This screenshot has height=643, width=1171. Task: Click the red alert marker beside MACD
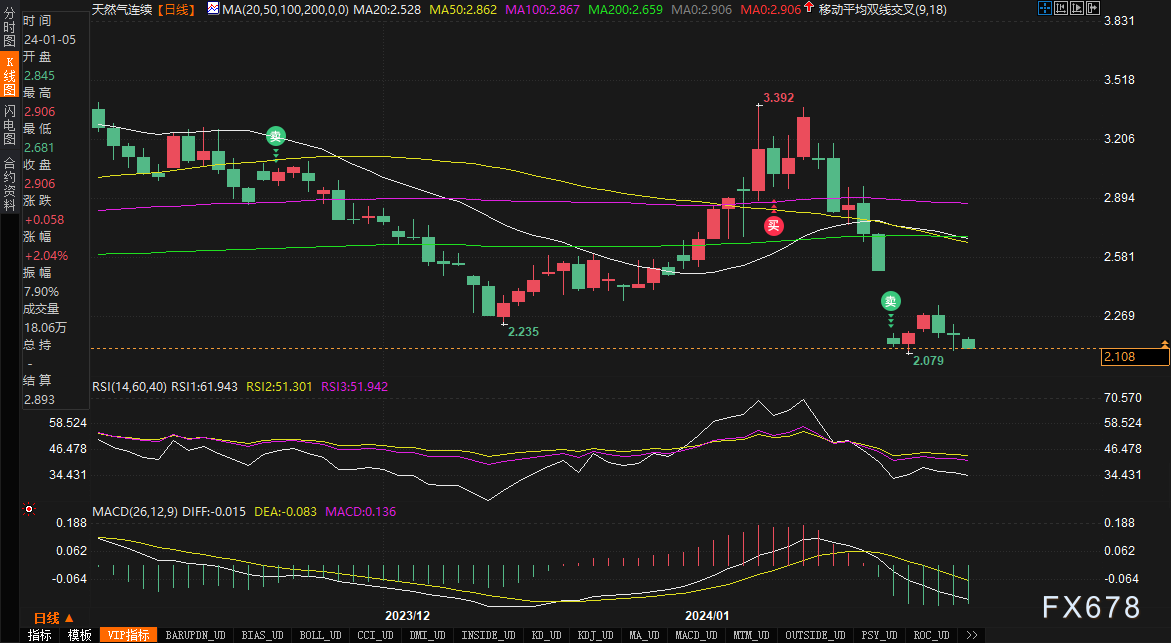[29, 510]
